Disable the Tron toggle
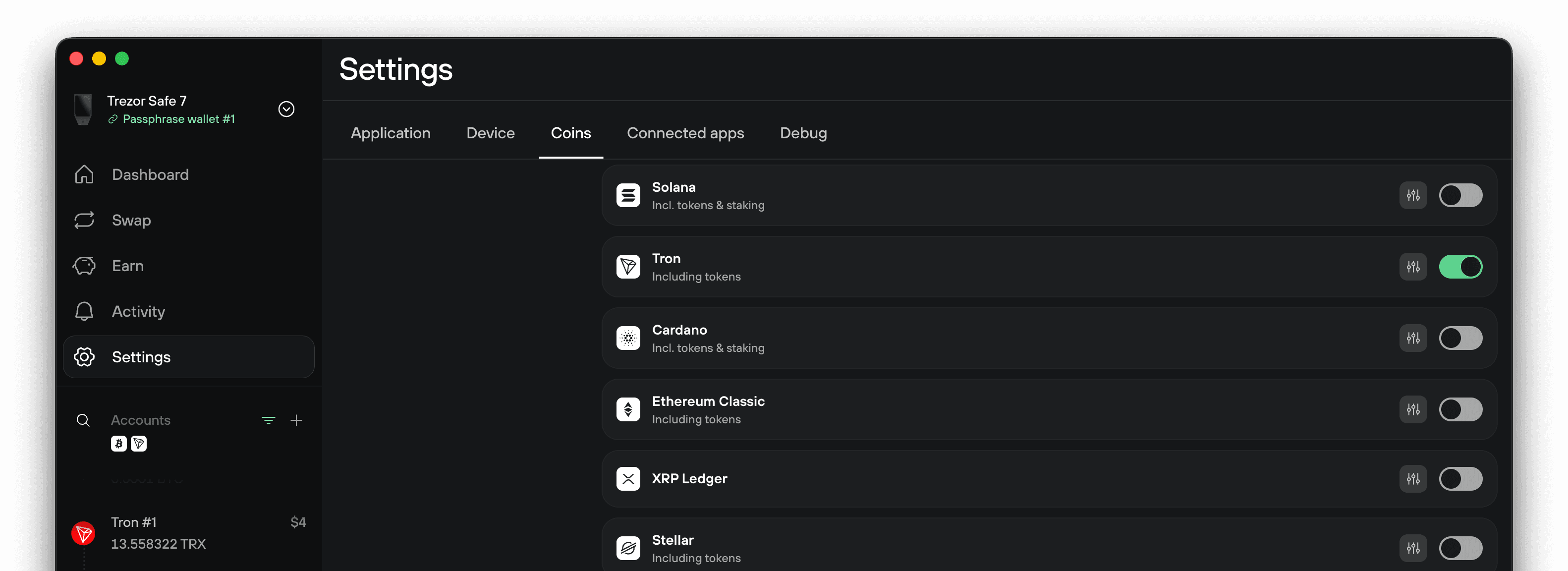1568x571 pixels. (1460, 267)
